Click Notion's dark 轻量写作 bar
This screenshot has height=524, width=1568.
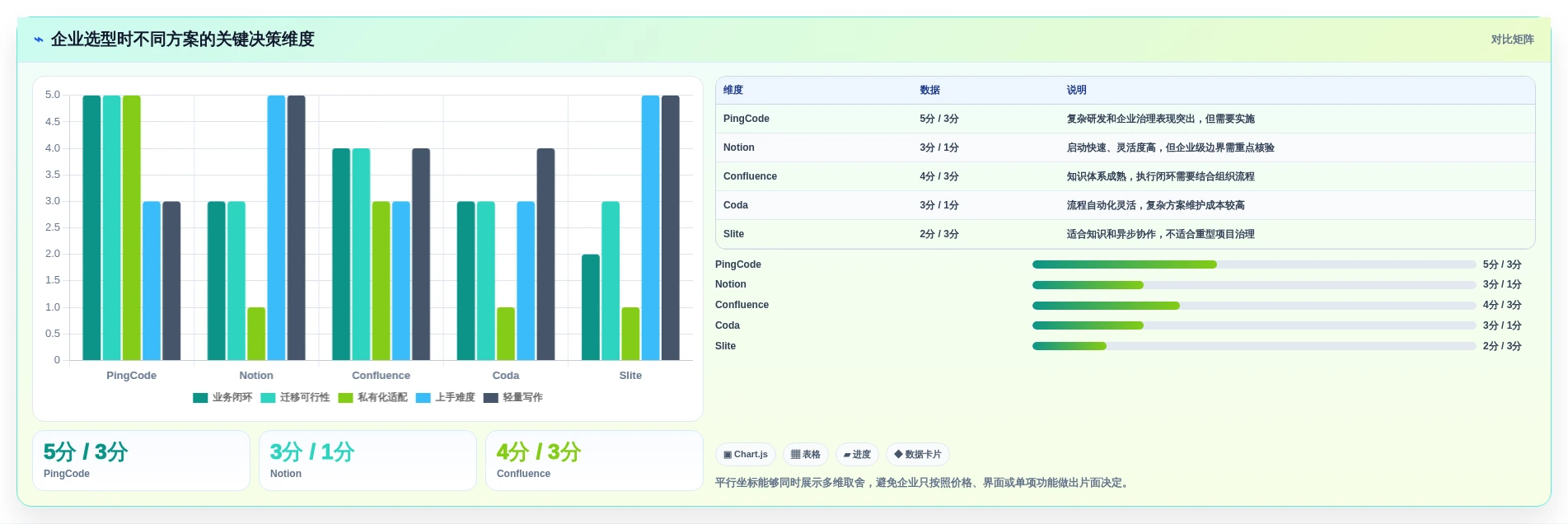pos(296,227)
